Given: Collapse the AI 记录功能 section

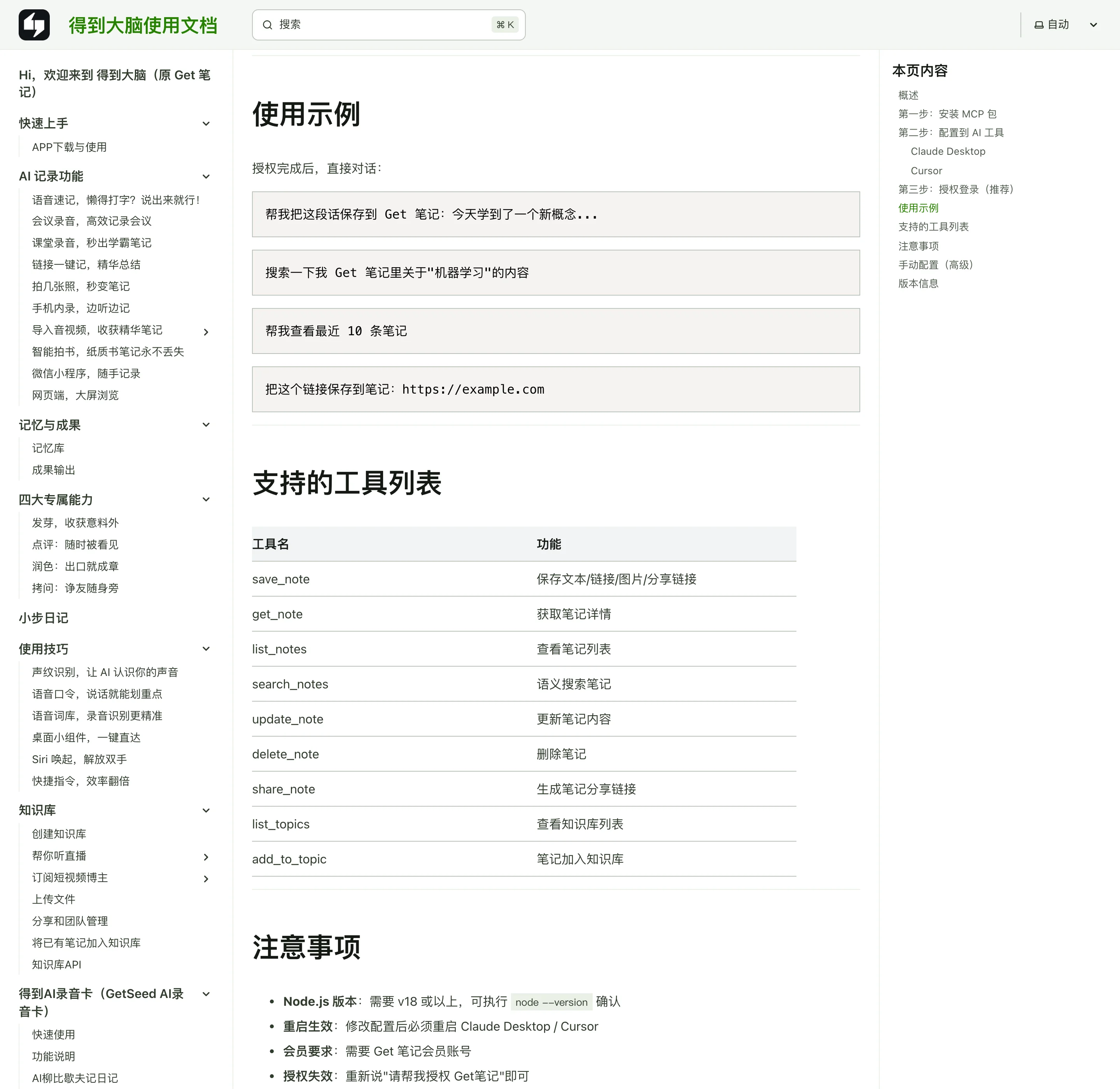Looking at the screenshot, I should [206, 176].
